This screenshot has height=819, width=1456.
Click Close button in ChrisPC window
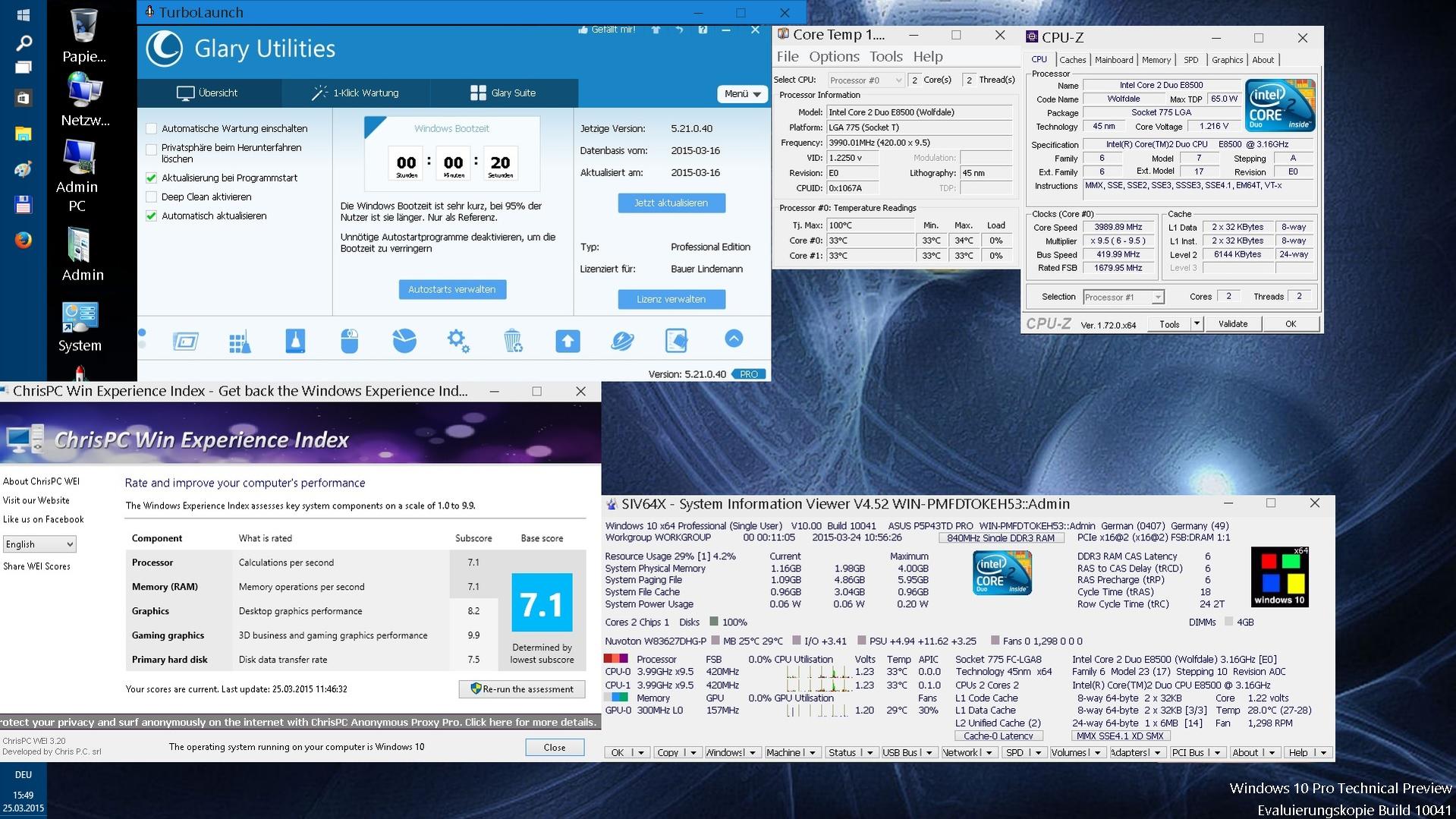(555, 748)
